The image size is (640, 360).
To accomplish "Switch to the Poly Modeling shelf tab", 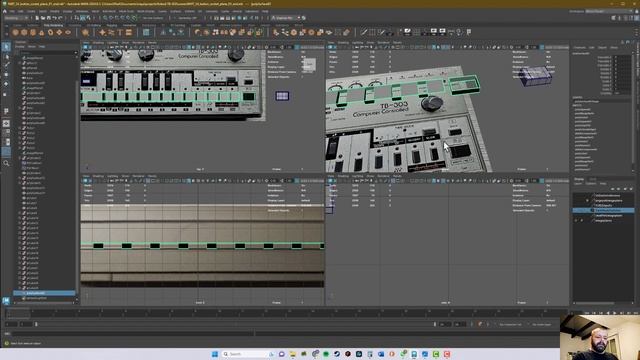I will [x=53, y=25].
